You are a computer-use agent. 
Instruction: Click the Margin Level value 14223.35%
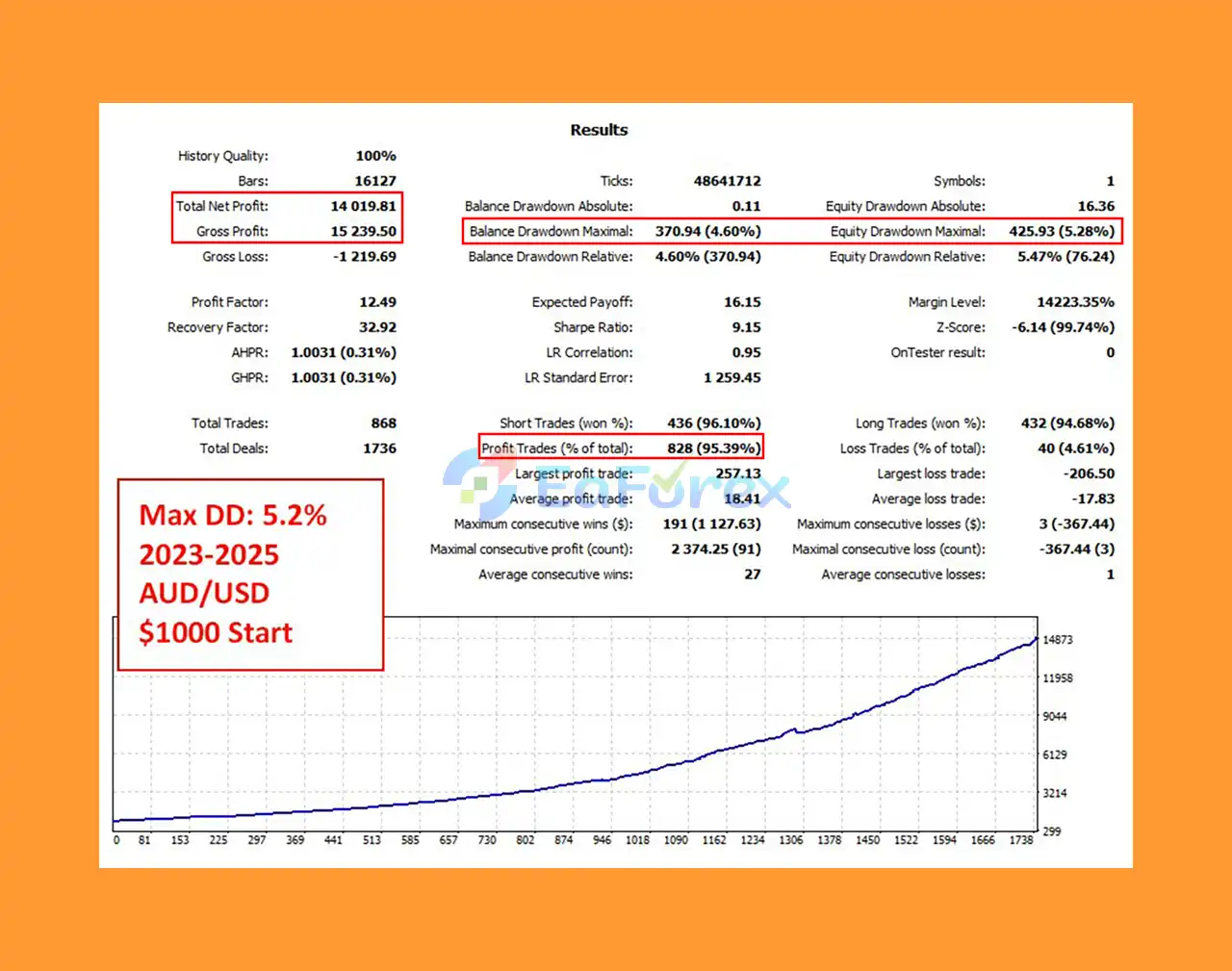tap(1075, 302)
